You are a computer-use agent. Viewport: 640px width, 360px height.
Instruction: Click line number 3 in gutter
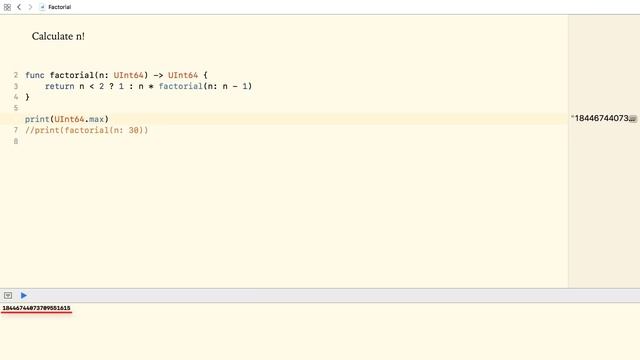16,86
